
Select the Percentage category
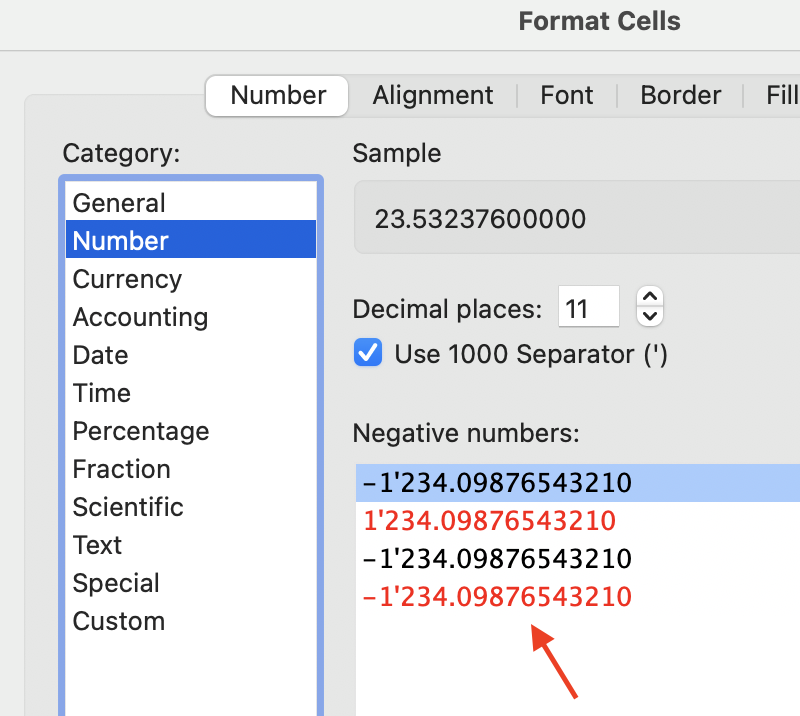tap(141, 431)
